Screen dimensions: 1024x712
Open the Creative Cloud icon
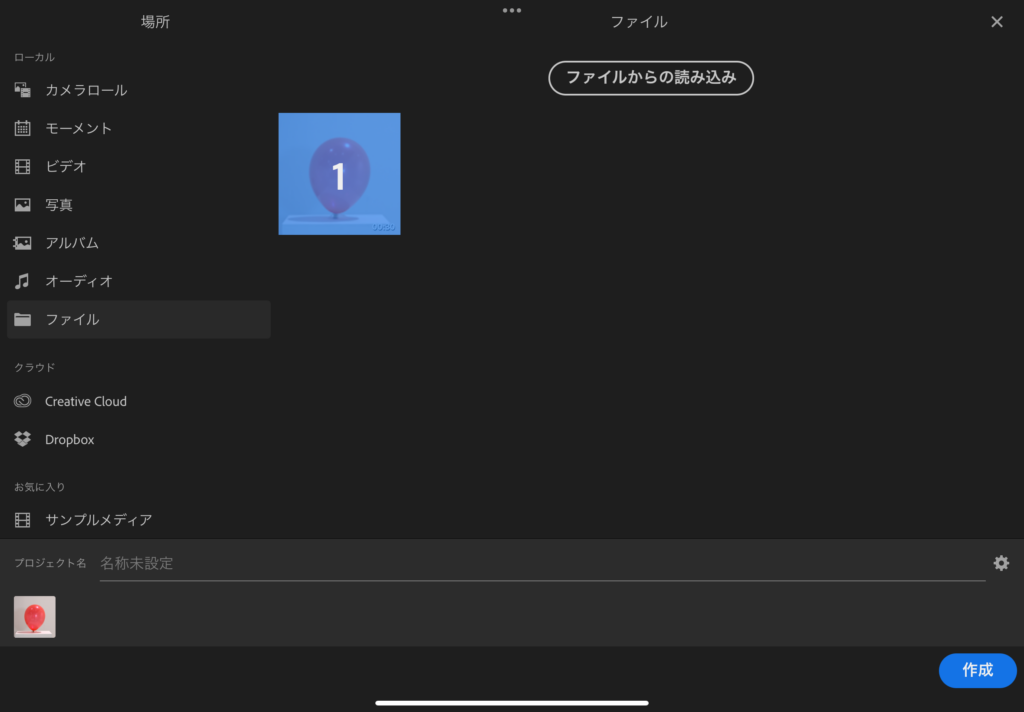[x=22, y=401]
